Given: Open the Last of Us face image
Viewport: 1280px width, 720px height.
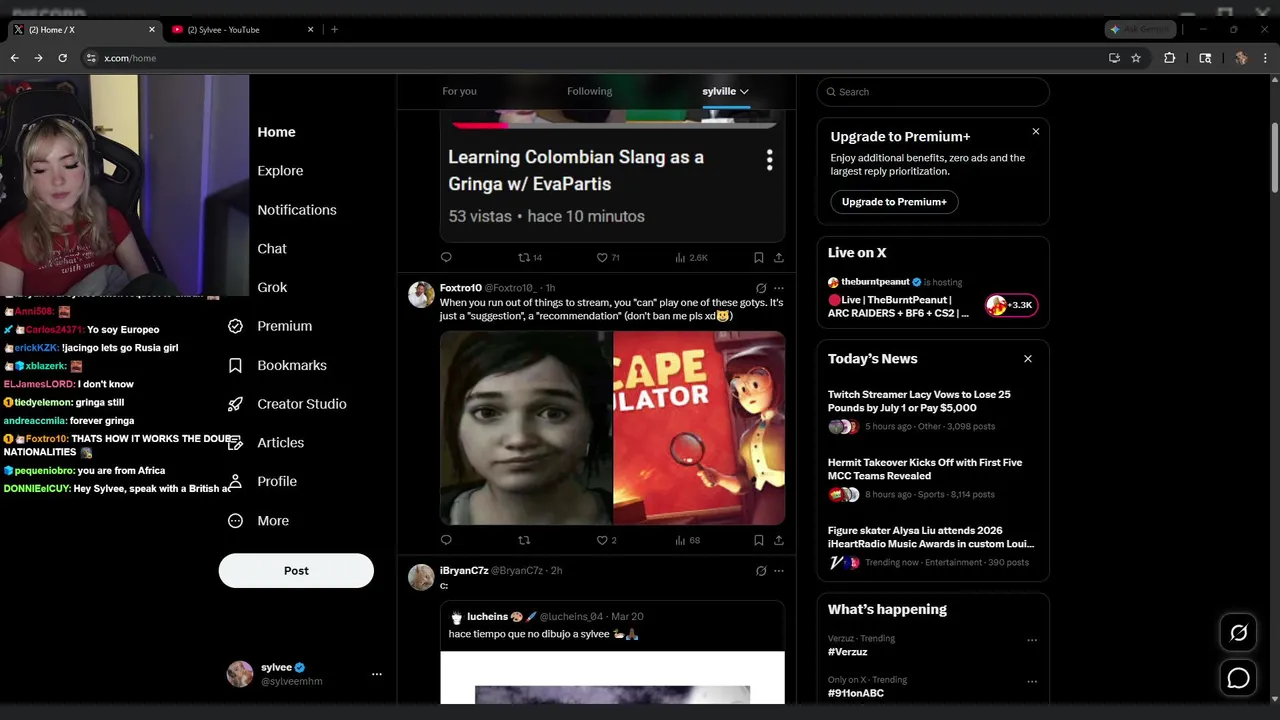Looking at the screenshot, I should [526, 428].
